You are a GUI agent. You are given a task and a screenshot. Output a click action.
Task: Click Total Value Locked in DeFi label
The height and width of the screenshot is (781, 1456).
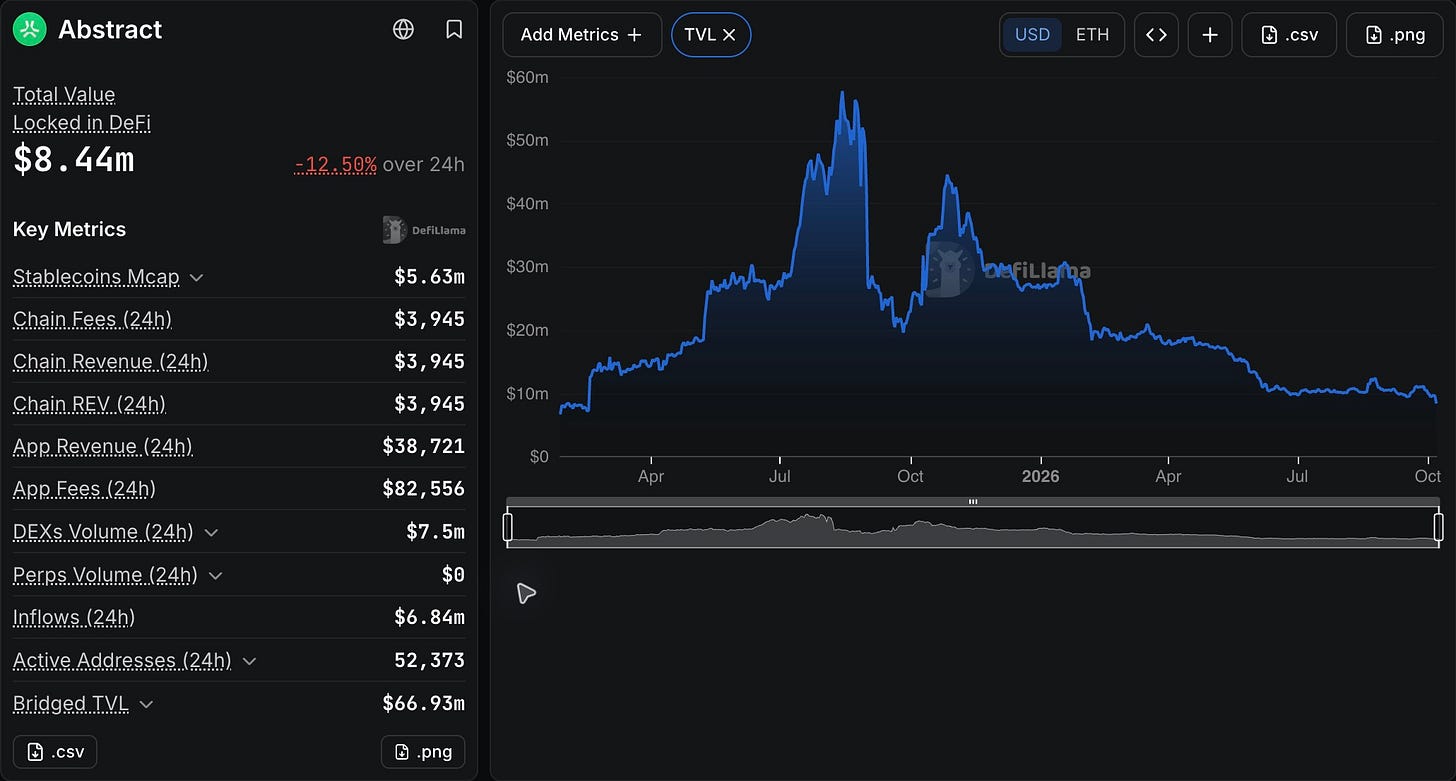(82, 109)
